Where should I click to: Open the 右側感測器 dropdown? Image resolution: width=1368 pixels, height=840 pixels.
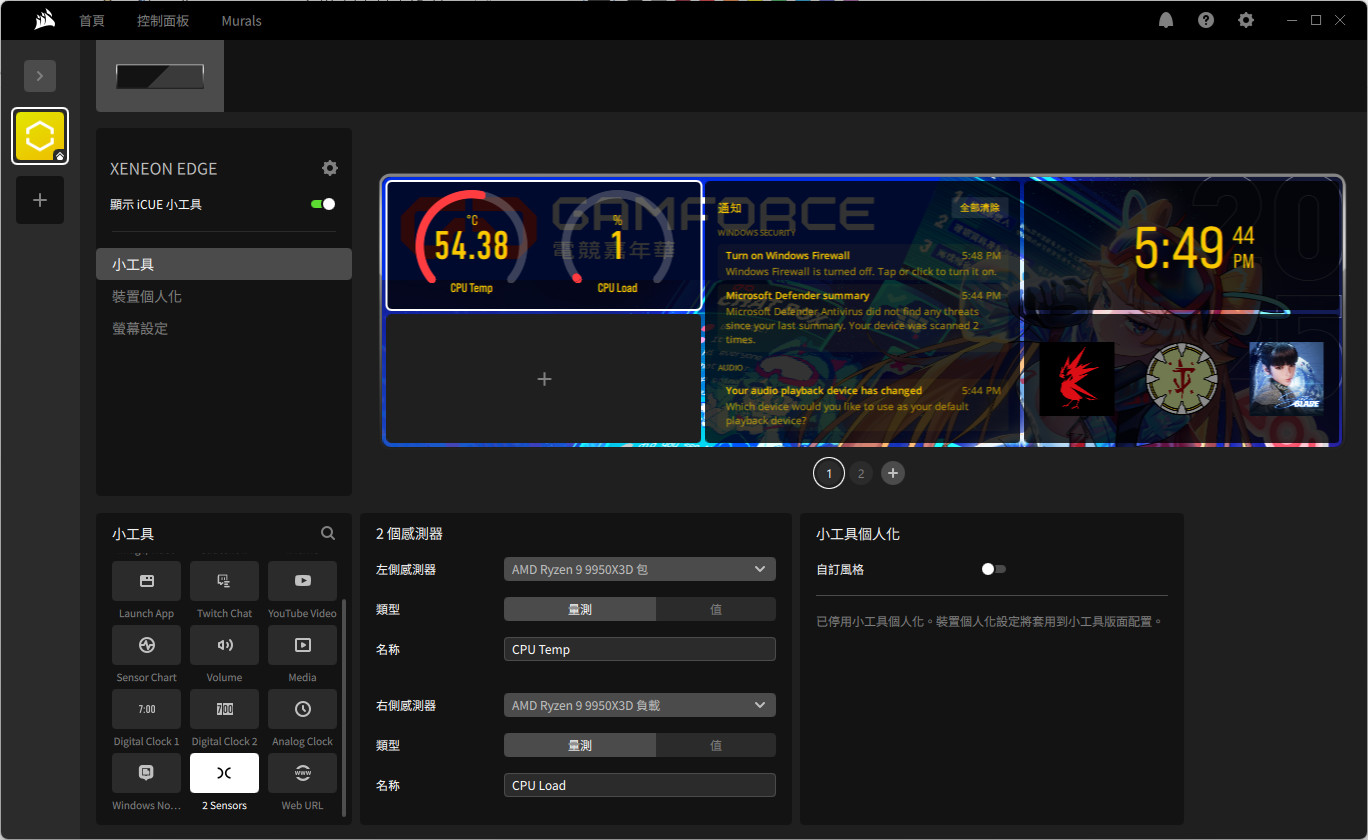click(x=640, y=705)
